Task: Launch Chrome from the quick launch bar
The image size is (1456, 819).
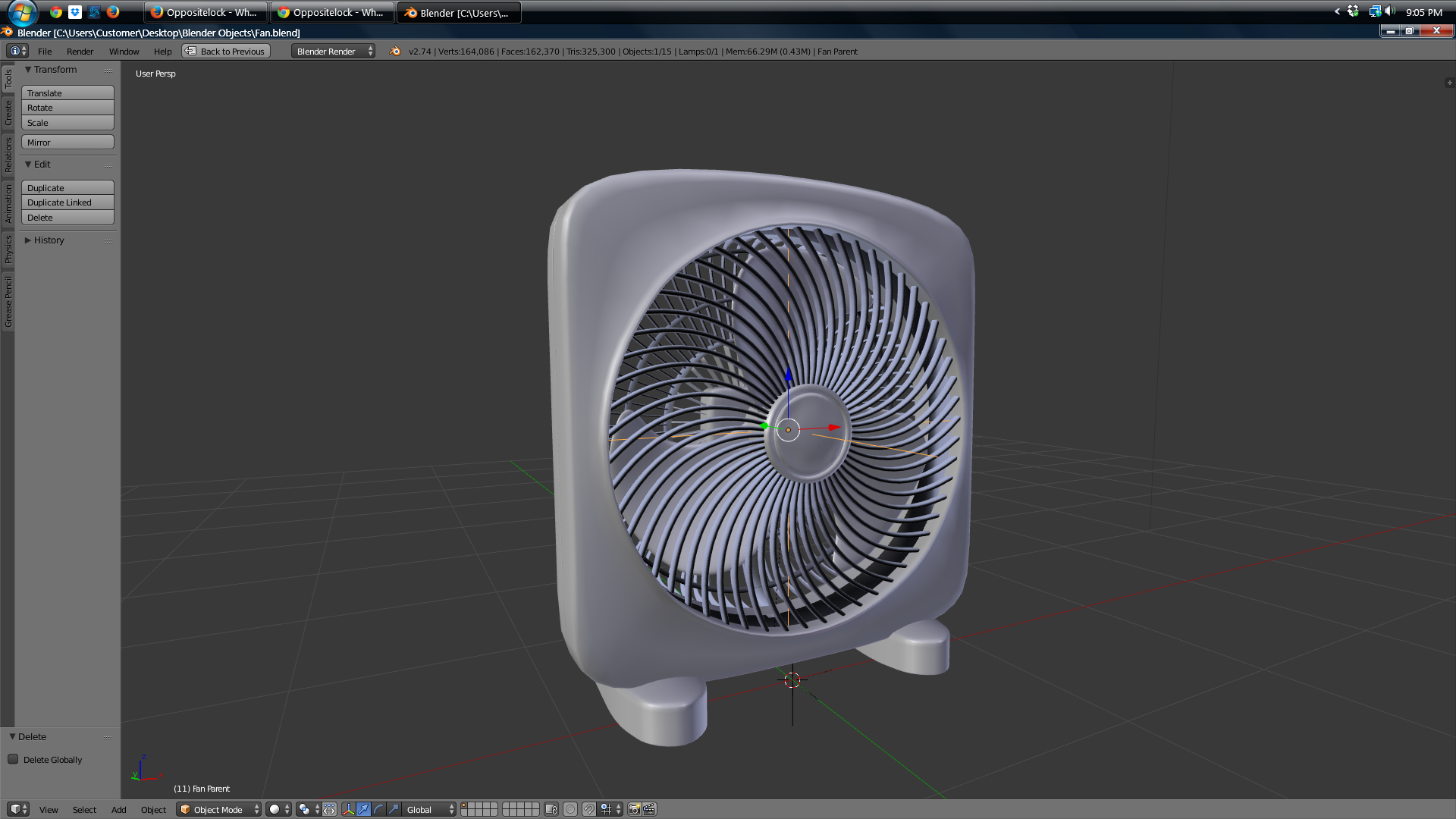Action: [55, 11]
